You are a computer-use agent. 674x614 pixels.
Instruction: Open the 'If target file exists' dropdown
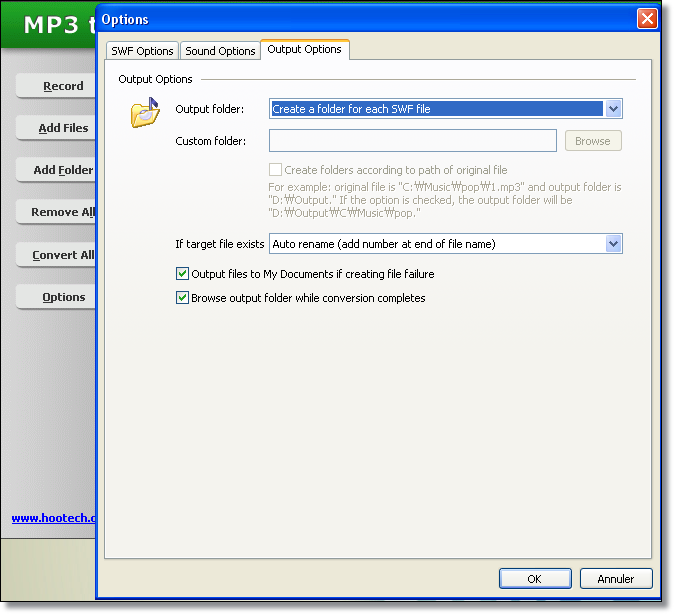coord(613,244)
